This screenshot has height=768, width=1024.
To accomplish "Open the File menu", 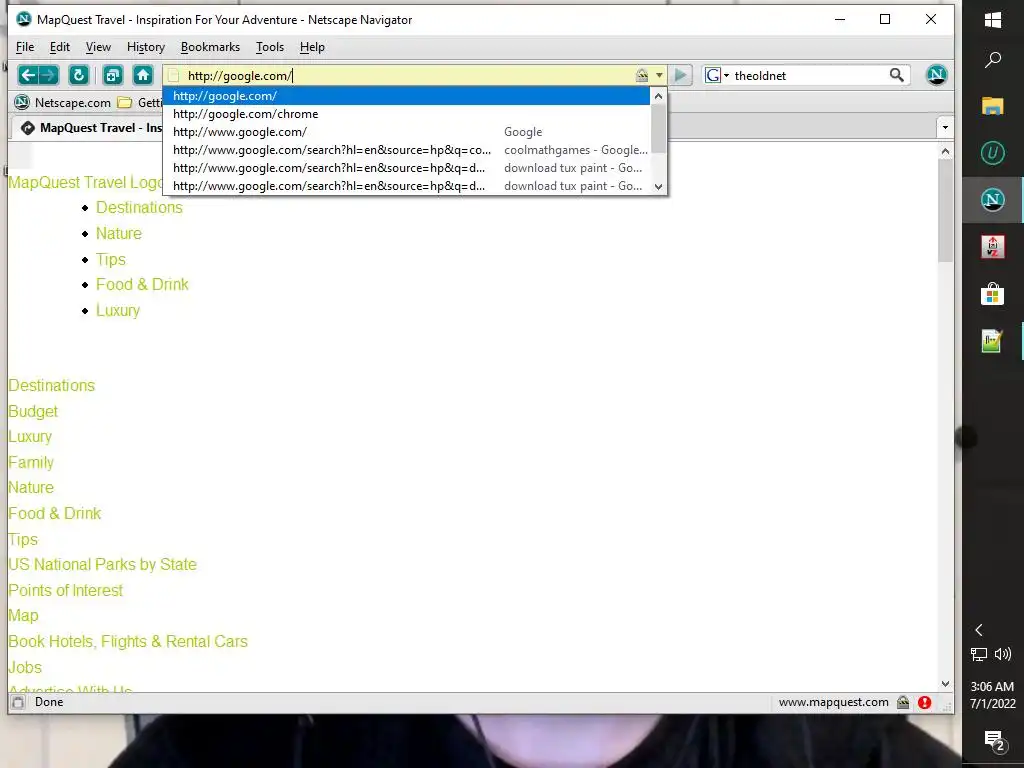I will (25, 47).
